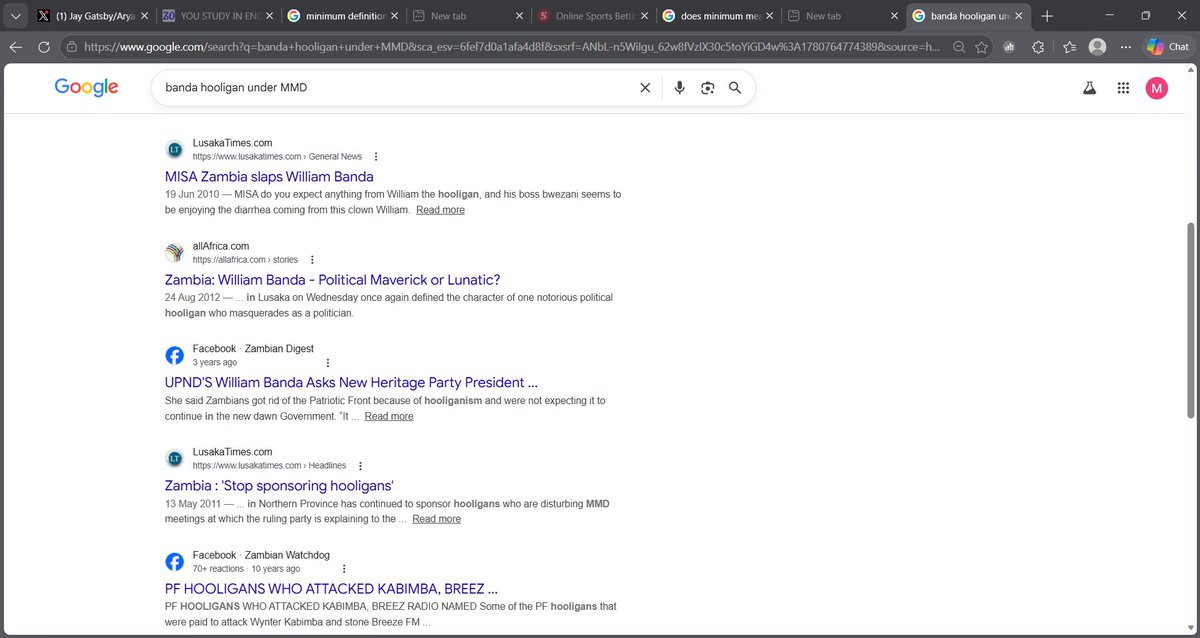The height and width of the screenshot is (638, 1200).
Task: Click the page vertical scrollbar thumb
Action: pos(1190,319)
